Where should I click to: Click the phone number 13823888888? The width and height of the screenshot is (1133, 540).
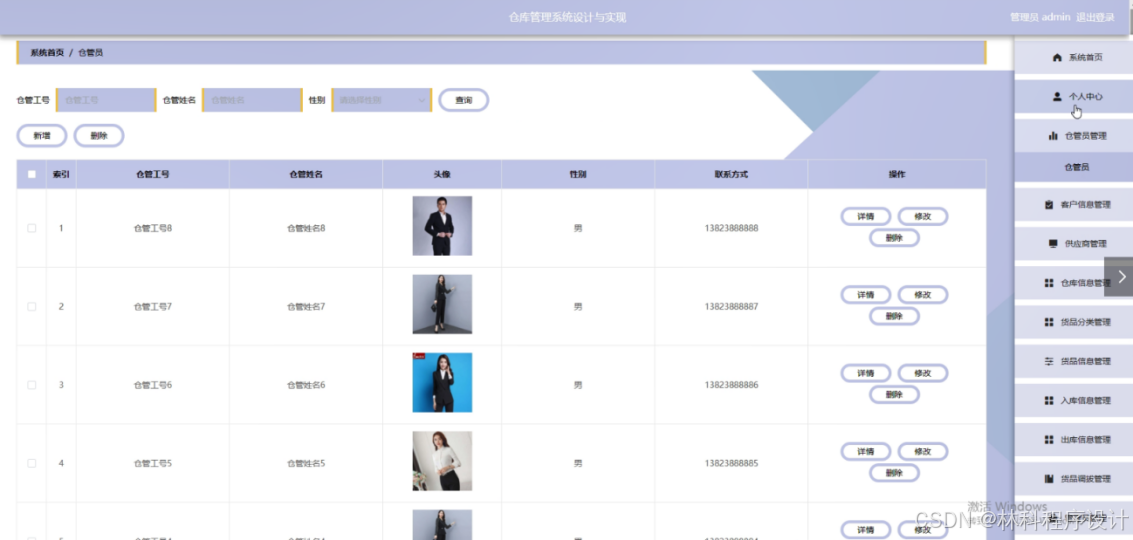[731, 228]
